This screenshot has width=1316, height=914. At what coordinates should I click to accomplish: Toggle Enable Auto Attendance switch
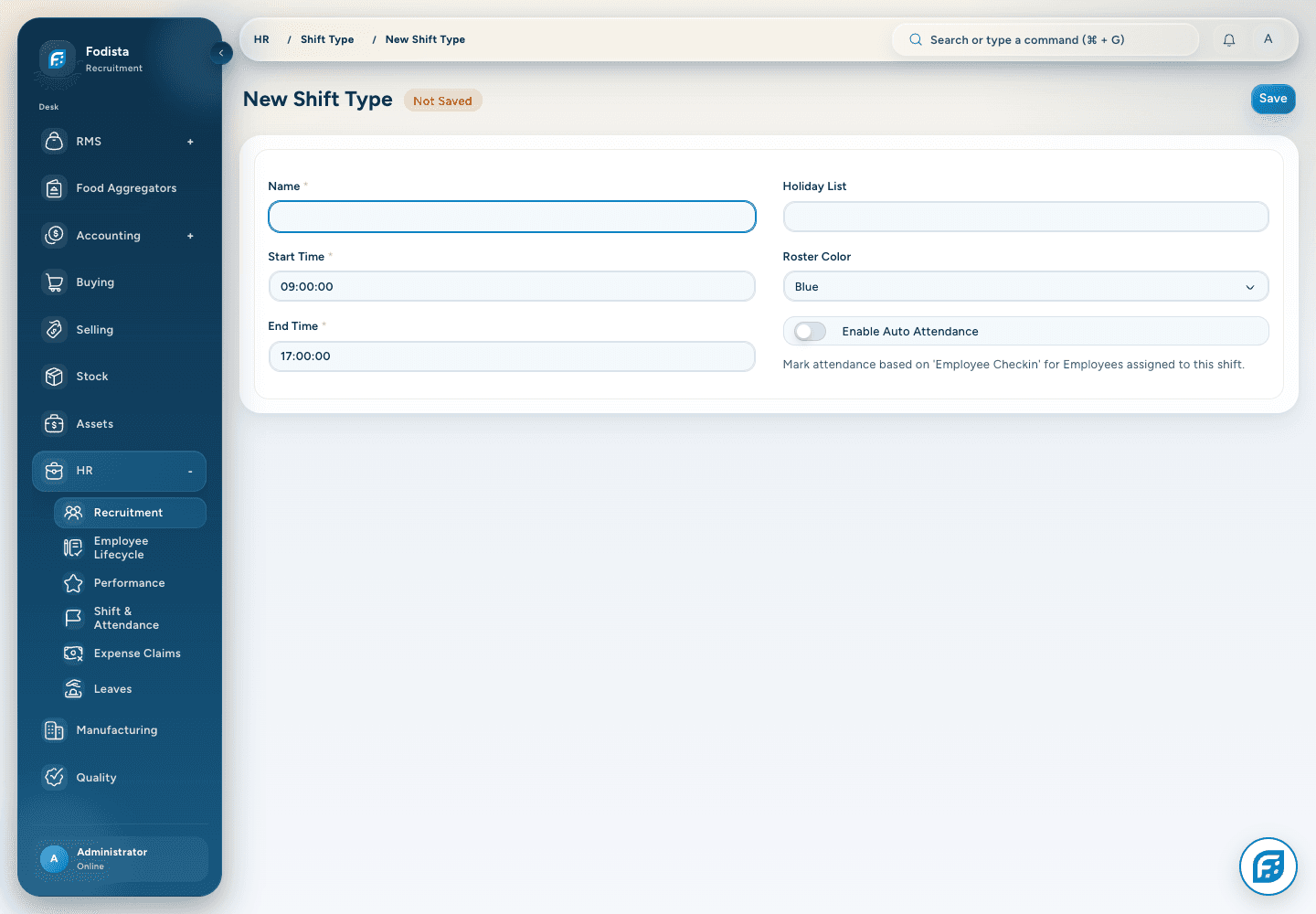click(810, 332)
